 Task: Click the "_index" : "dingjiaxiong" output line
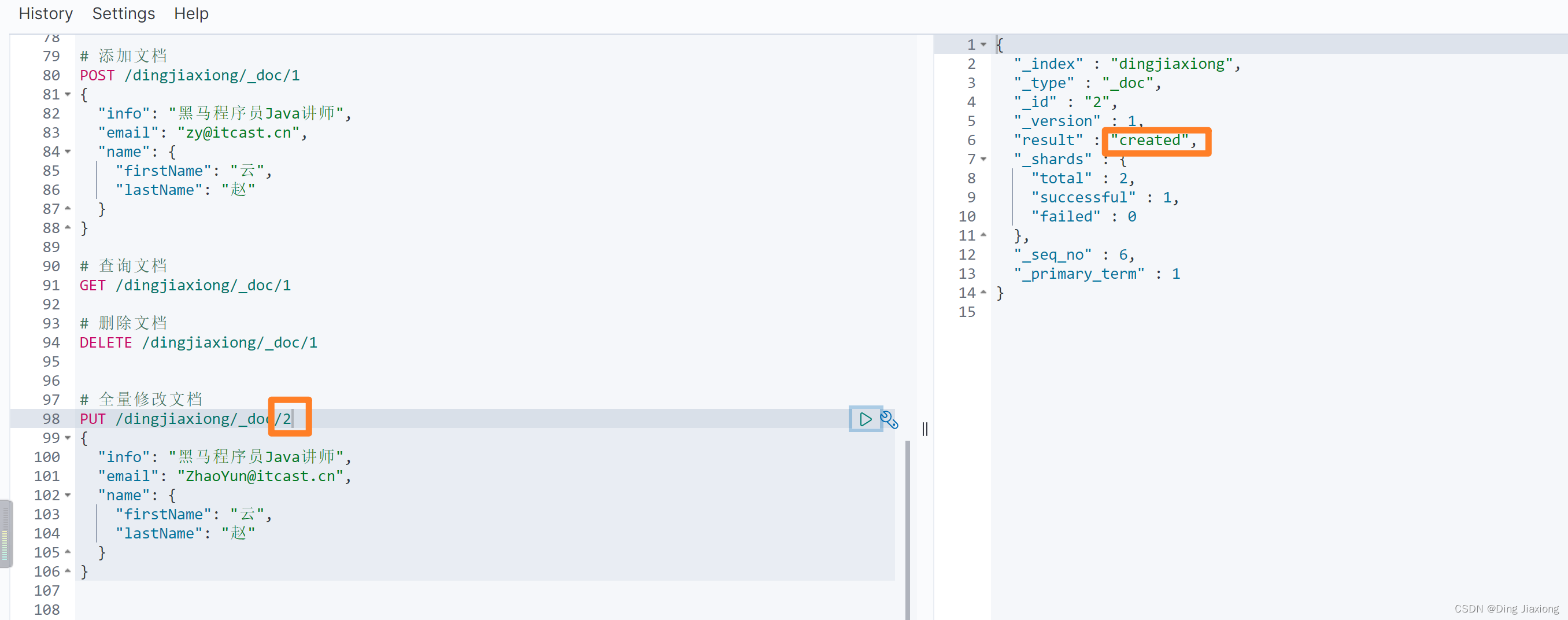click(x=1127, y=64)
